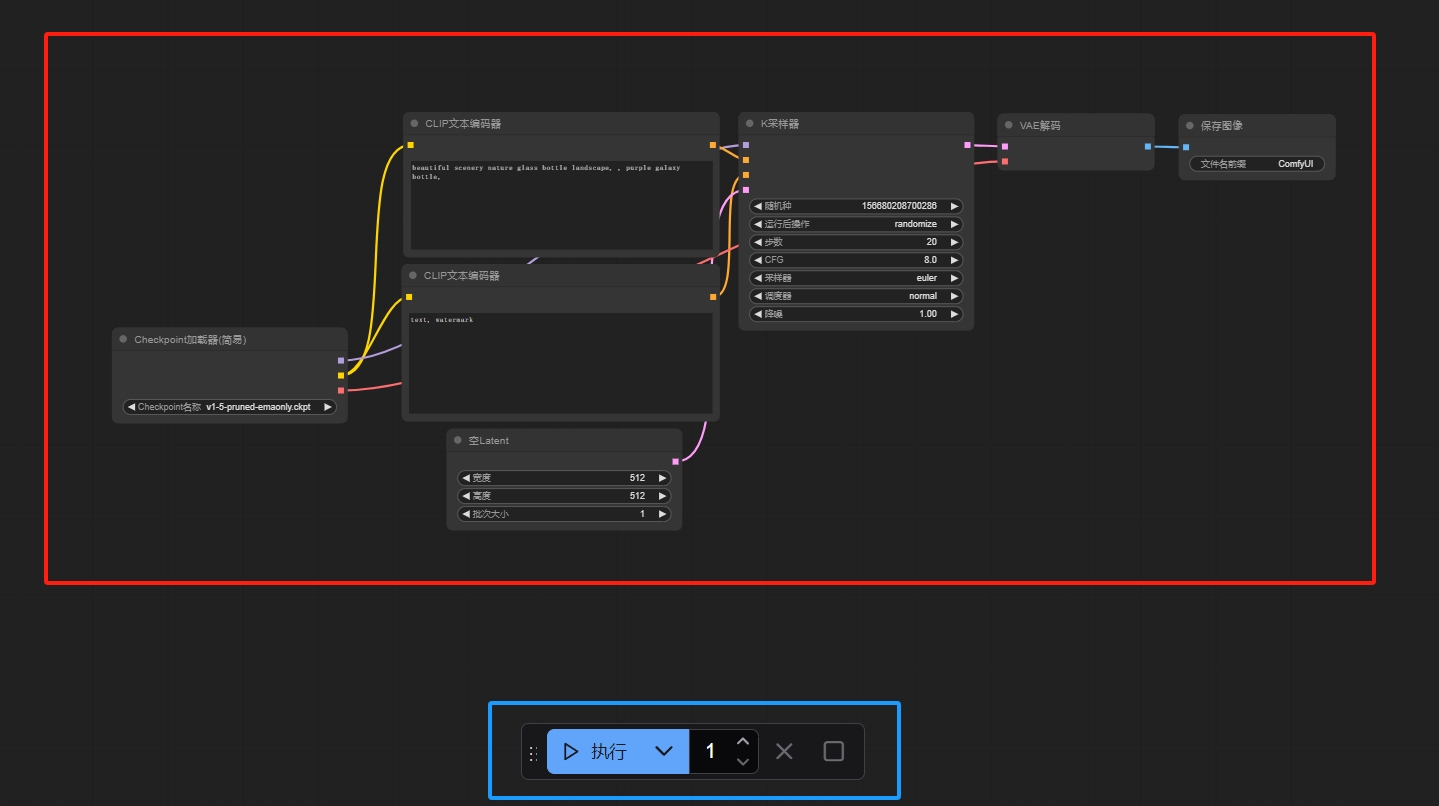Decrease 高度 with its left arrow
The width and height of the screenshot is (1439, 806).
coord(466,496)
